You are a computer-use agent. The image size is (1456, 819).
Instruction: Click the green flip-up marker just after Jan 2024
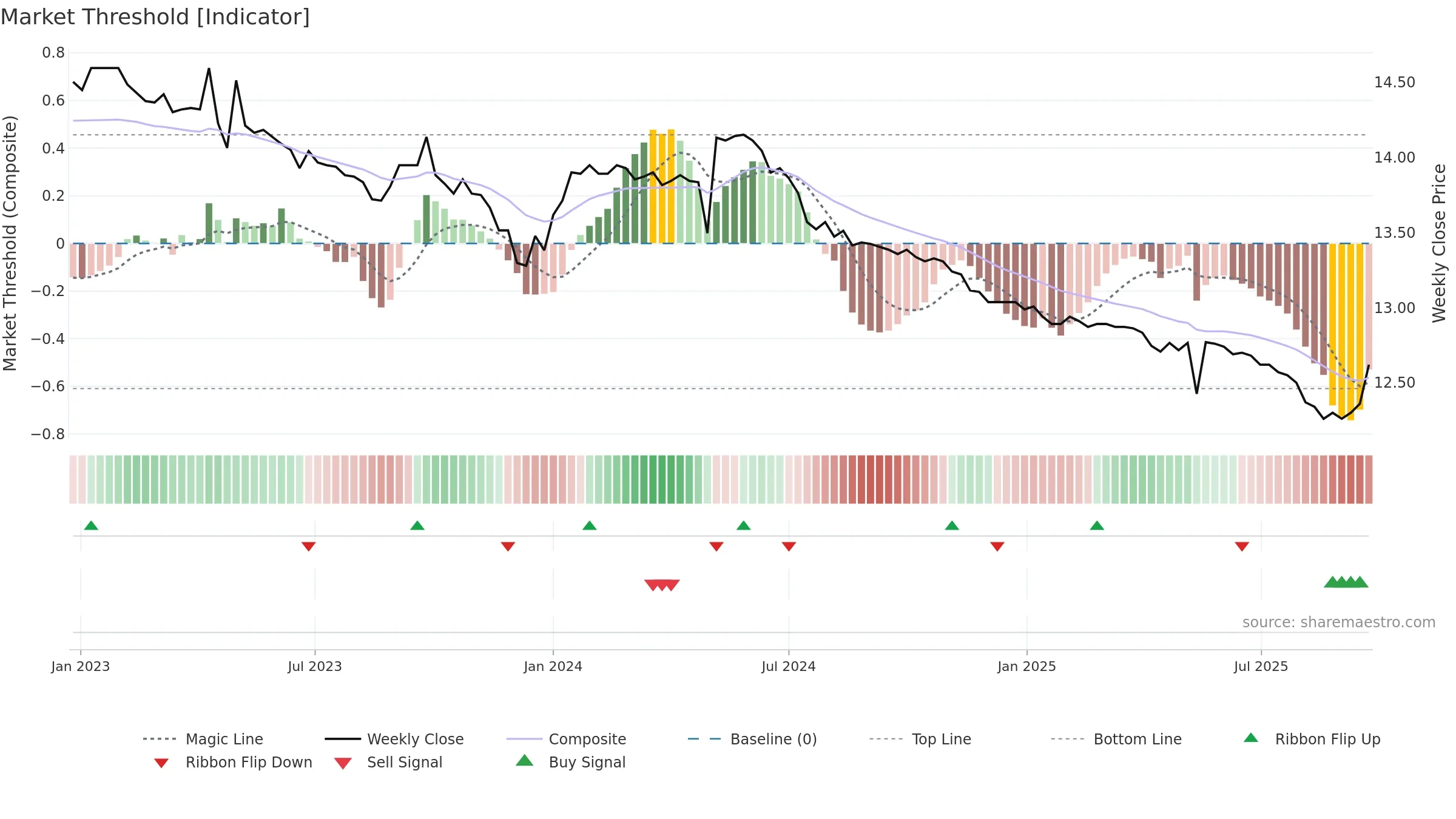tap(590, 525)
